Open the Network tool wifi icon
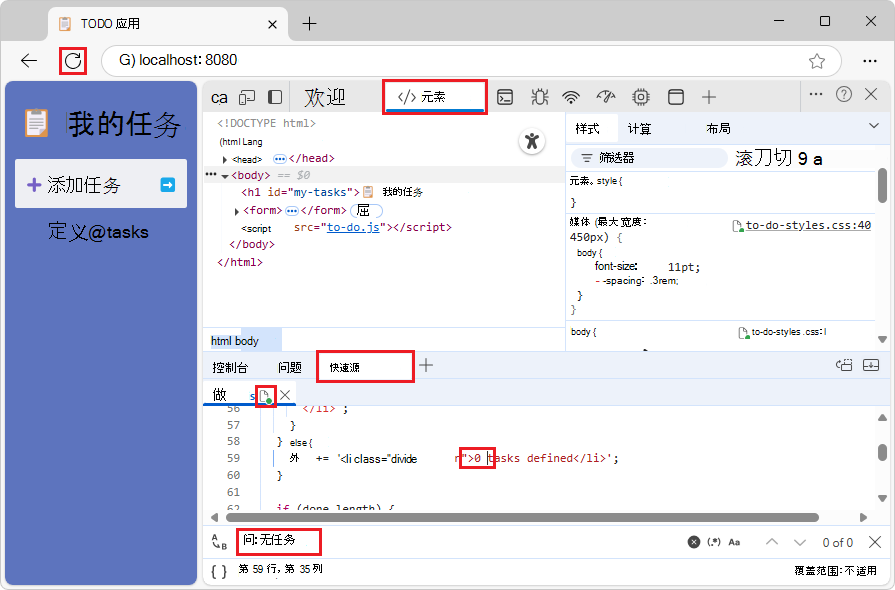 tap(571, 97)
